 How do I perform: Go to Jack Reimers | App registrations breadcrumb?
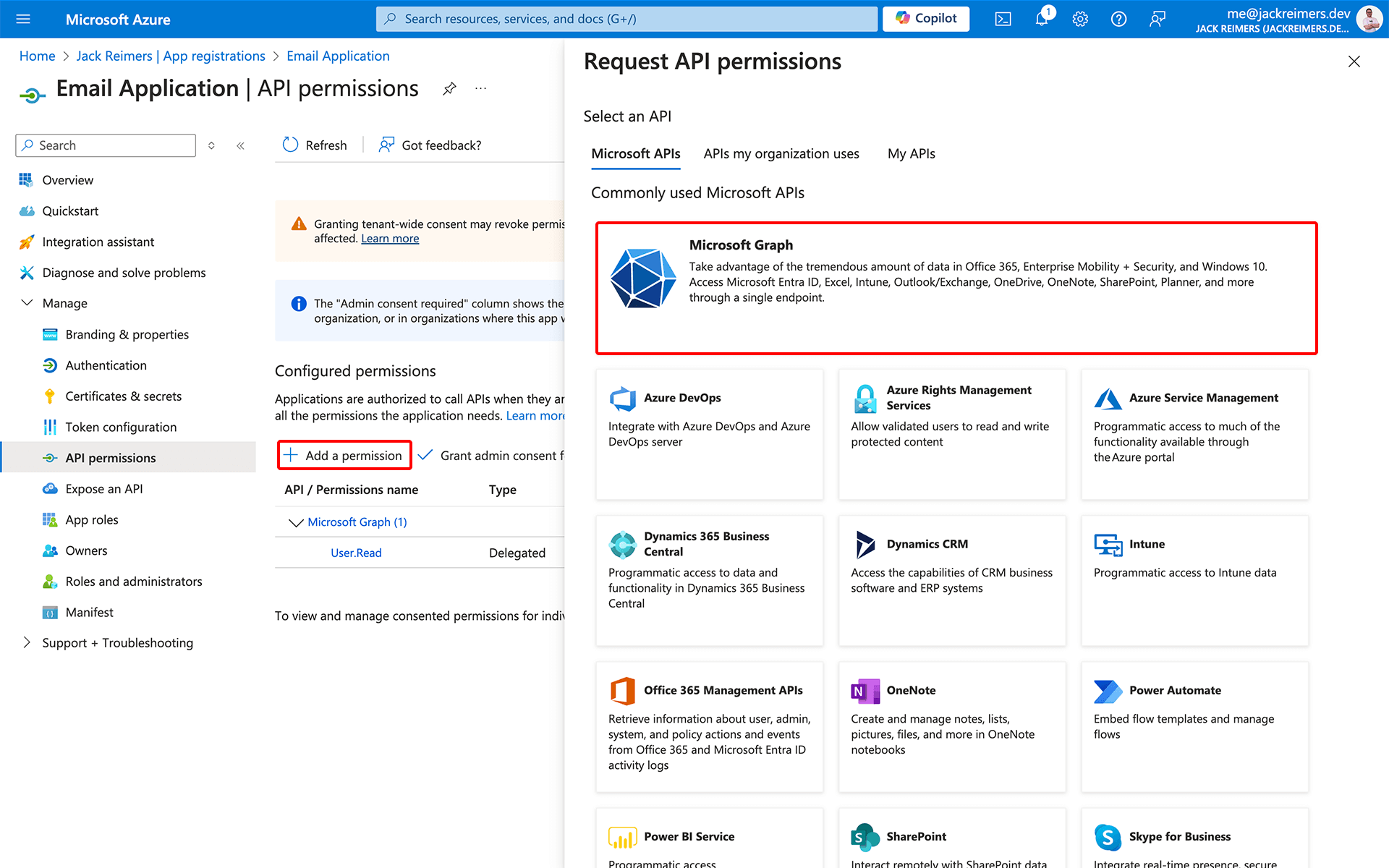click(x=171, y=56)
